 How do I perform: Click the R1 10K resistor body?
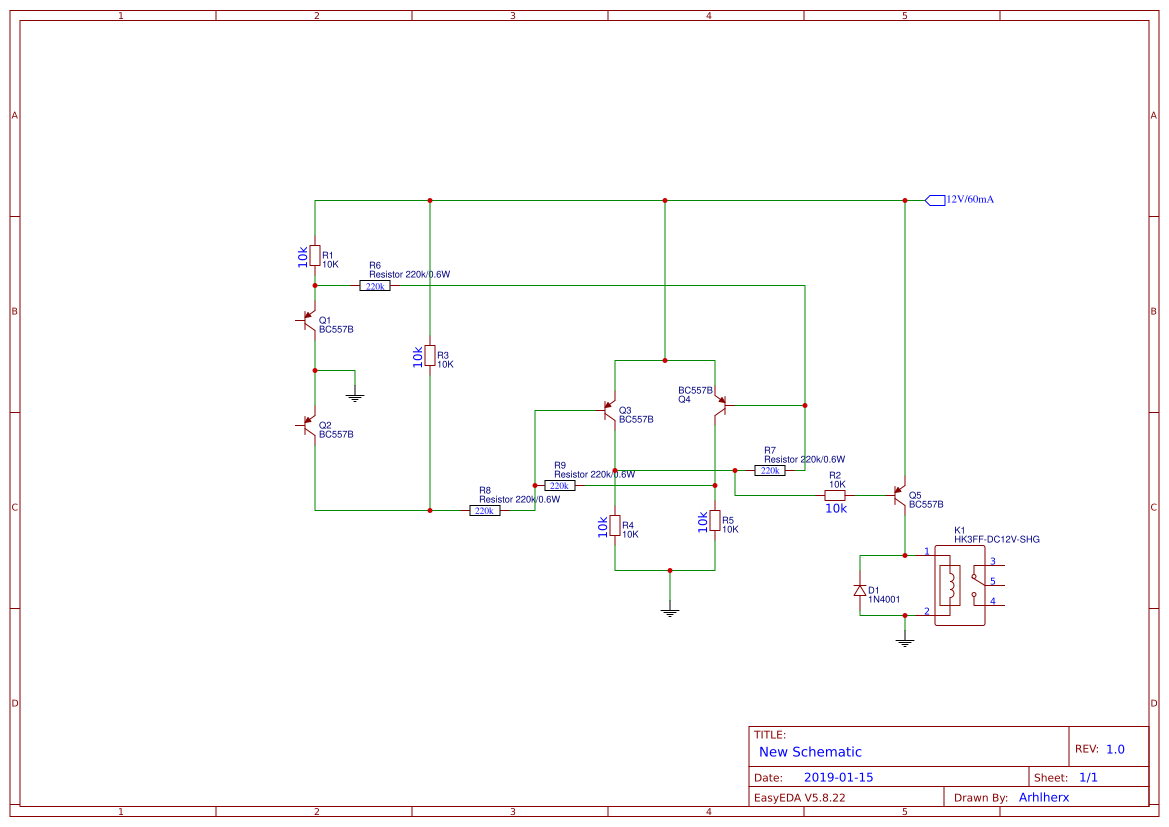coord(316,256)
